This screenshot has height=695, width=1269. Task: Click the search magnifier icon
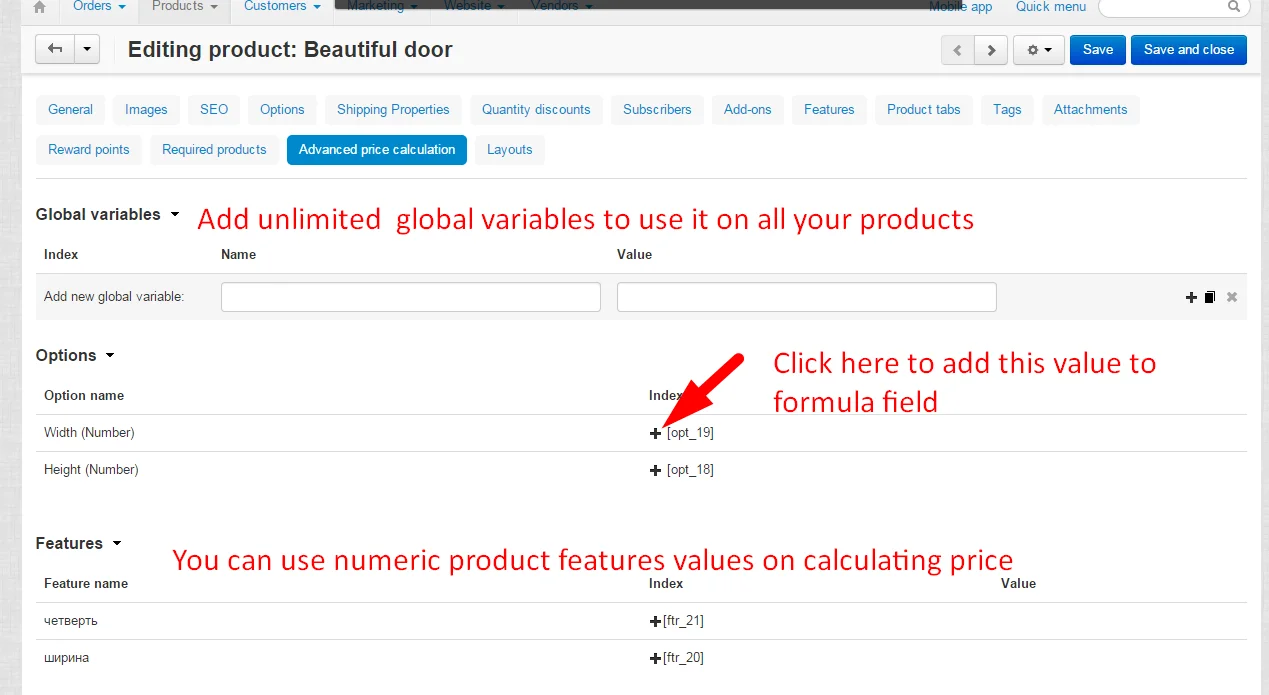coord(1234,6)
